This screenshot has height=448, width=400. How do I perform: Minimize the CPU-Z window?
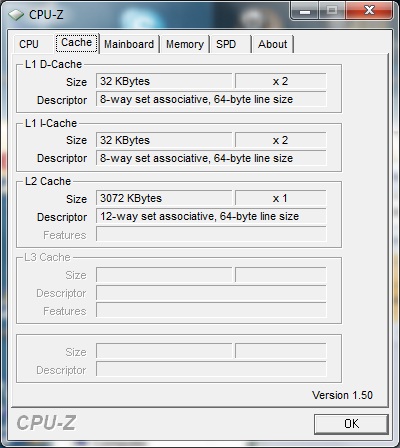coord(305,11)
